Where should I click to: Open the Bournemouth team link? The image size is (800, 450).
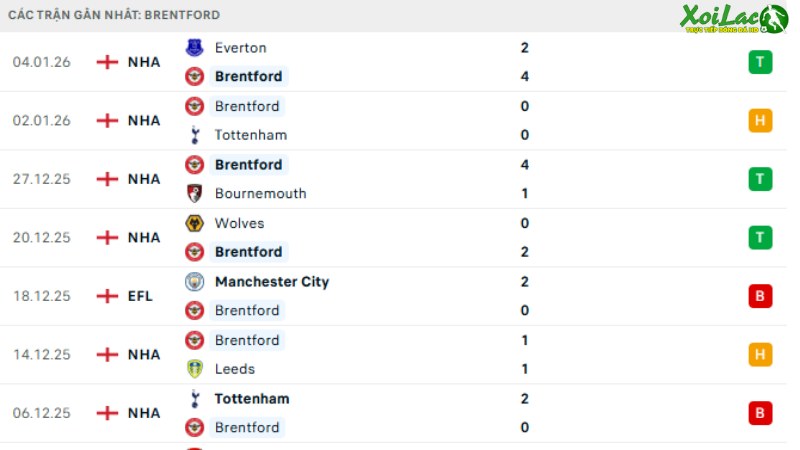pos(260,193)
